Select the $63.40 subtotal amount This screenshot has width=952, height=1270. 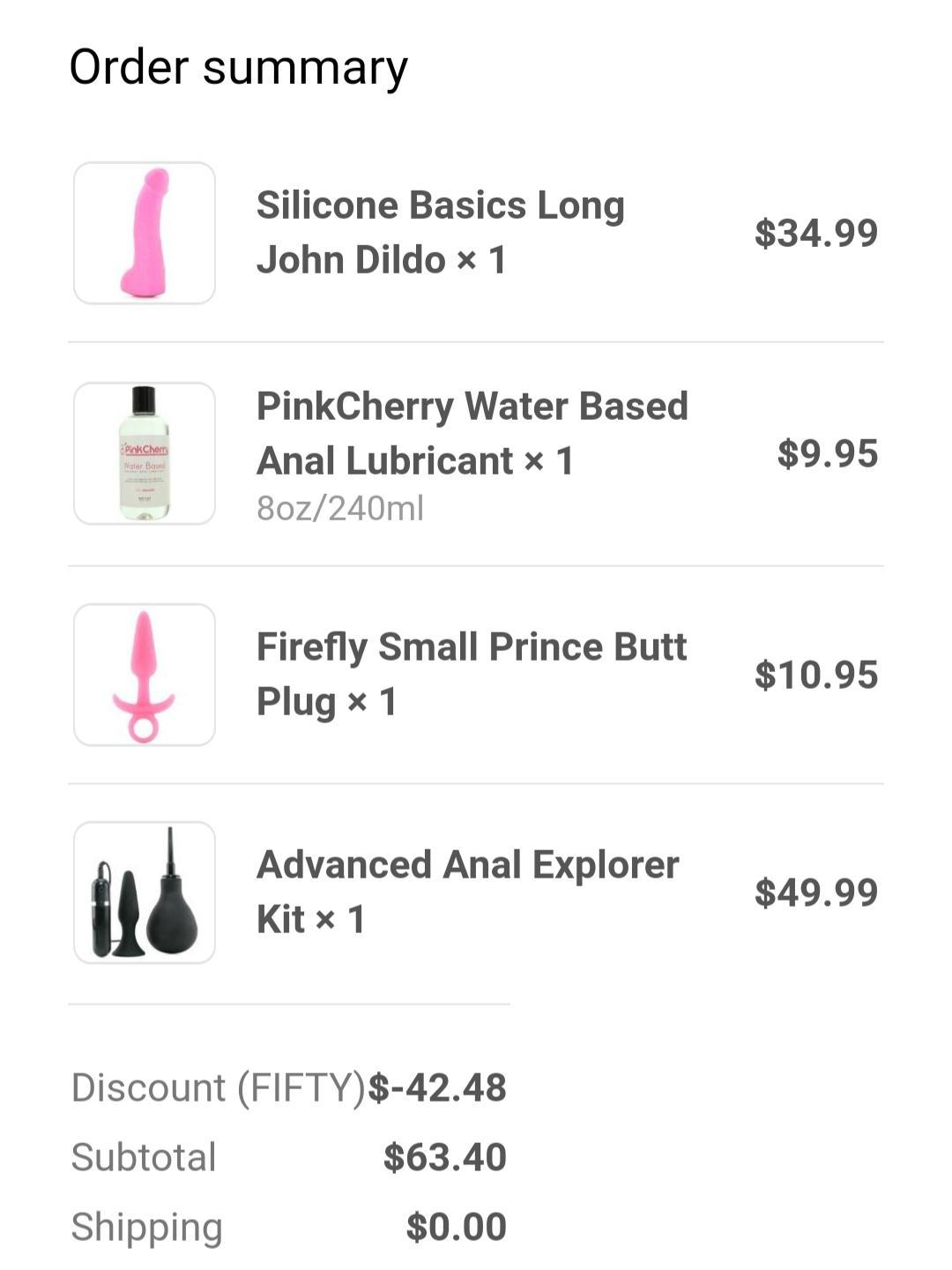click(x=445, y=1157)
